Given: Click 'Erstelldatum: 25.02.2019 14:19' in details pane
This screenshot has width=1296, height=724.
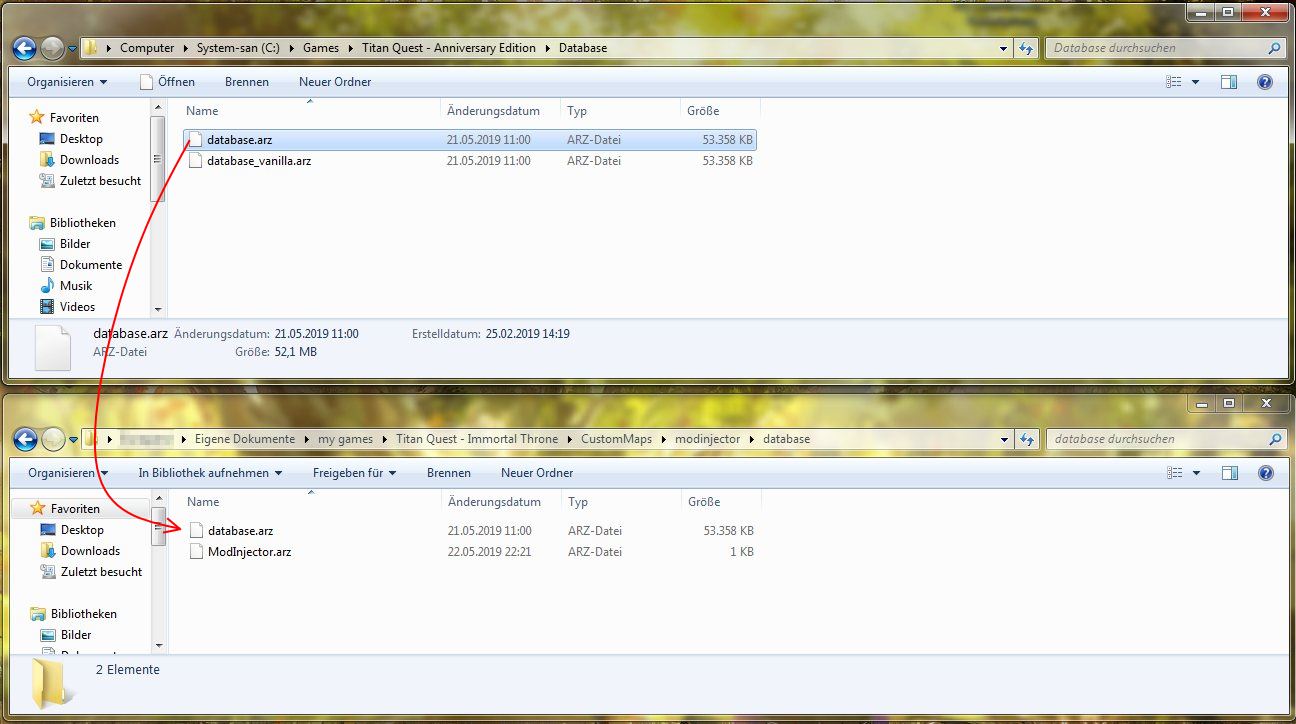Looking at the screenshot, I should coord(490,334).
